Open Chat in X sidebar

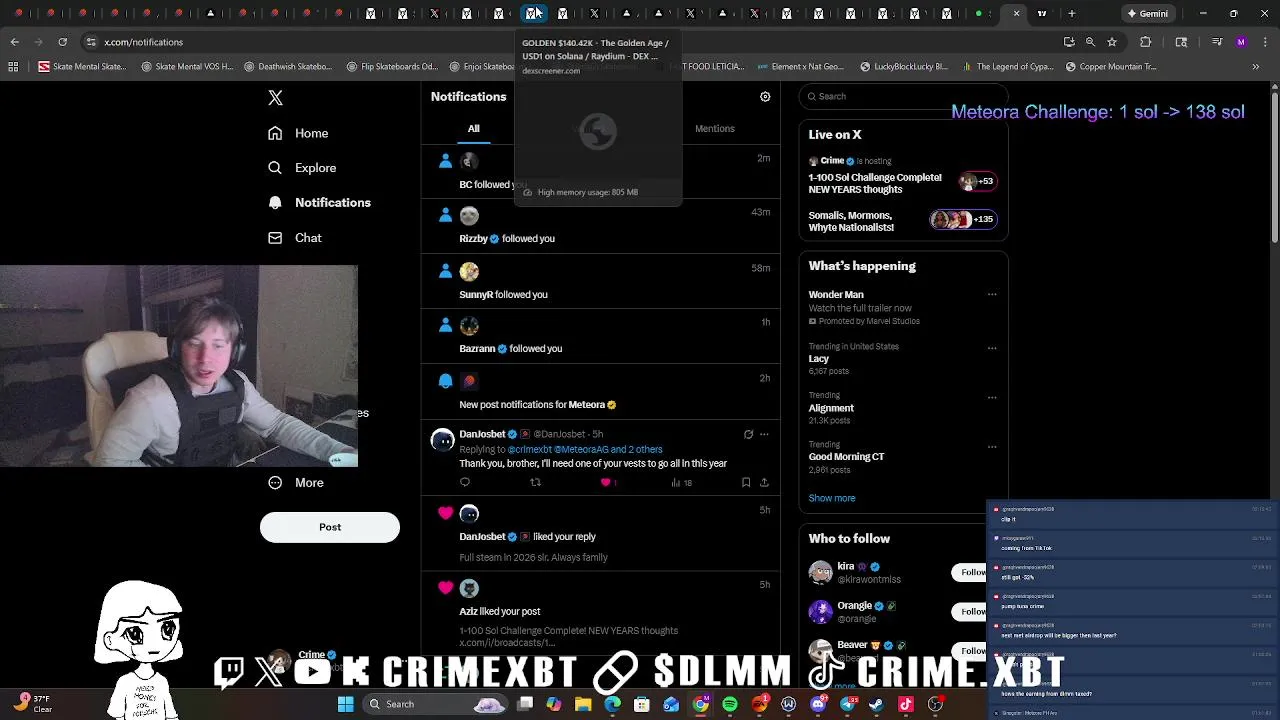click(x=295, y=238)
